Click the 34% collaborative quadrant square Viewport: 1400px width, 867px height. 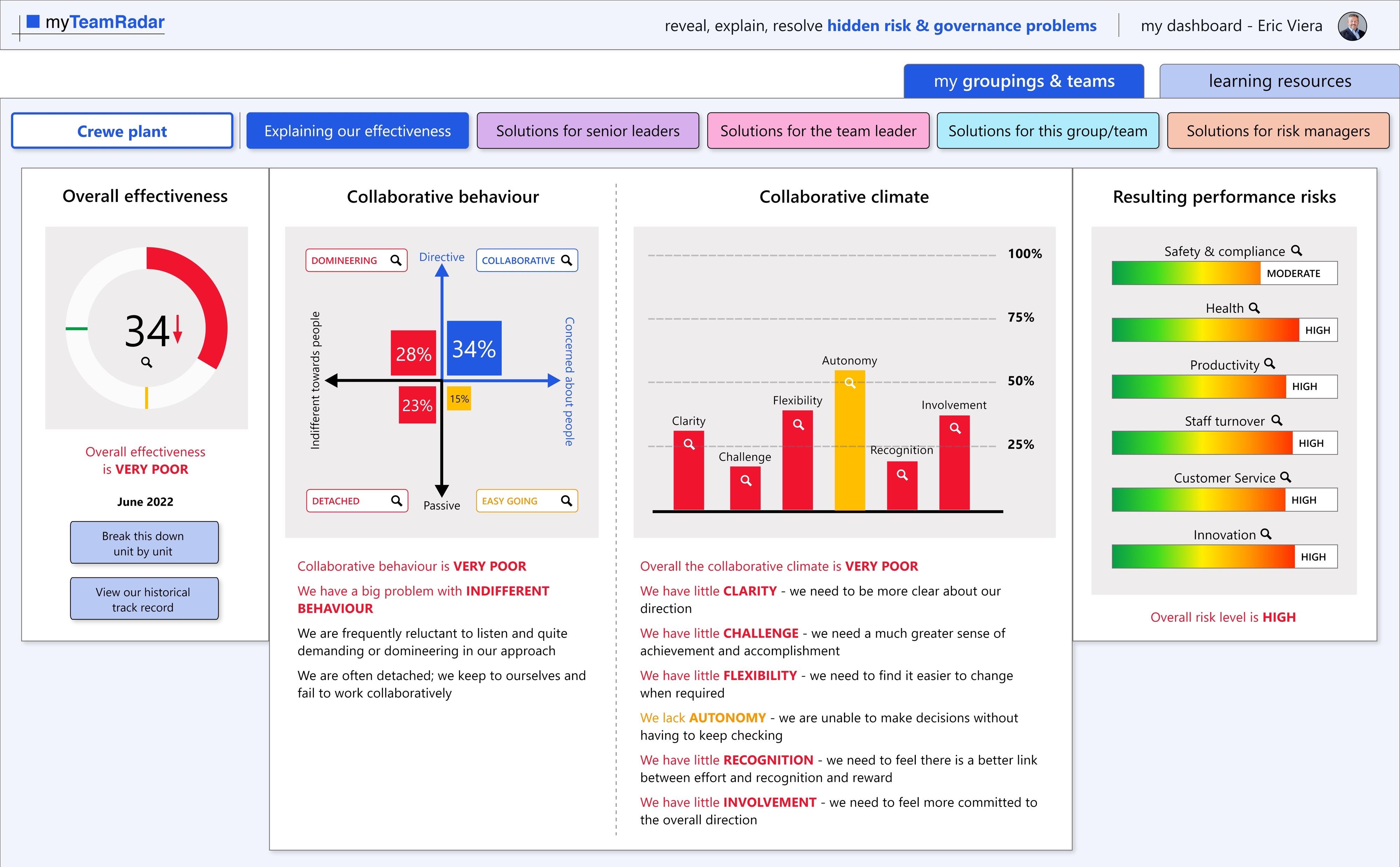474,348
